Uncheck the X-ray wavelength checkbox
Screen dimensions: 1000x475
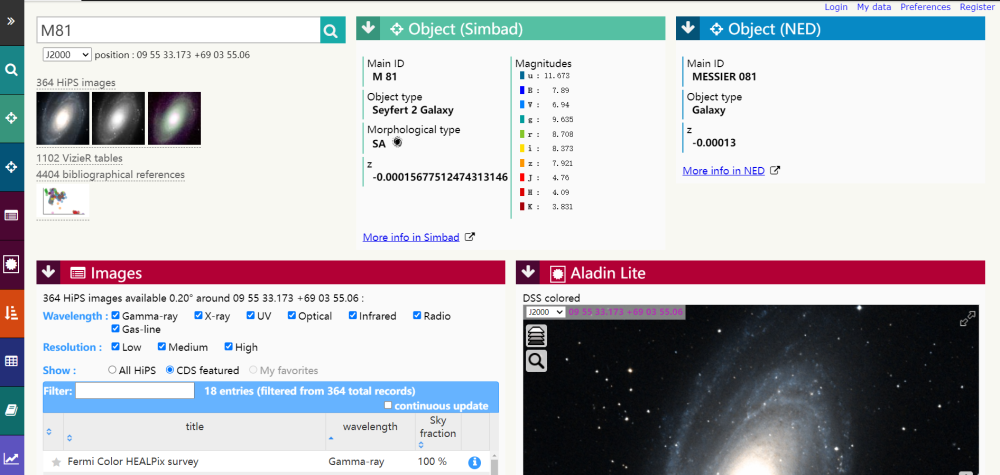tap(198, 316)
